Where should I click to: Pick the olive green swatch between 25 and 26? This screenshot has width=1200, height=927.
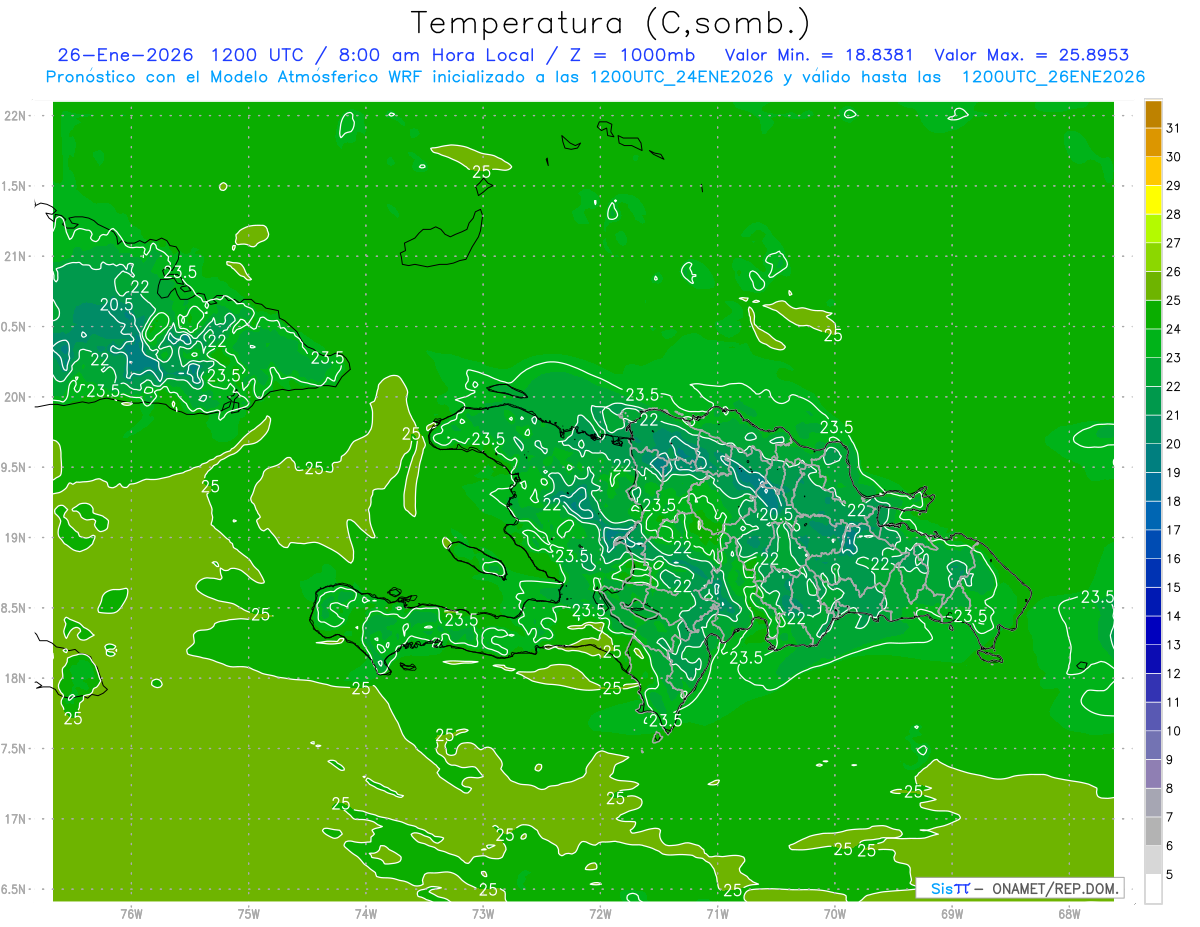coord(1153,286)
